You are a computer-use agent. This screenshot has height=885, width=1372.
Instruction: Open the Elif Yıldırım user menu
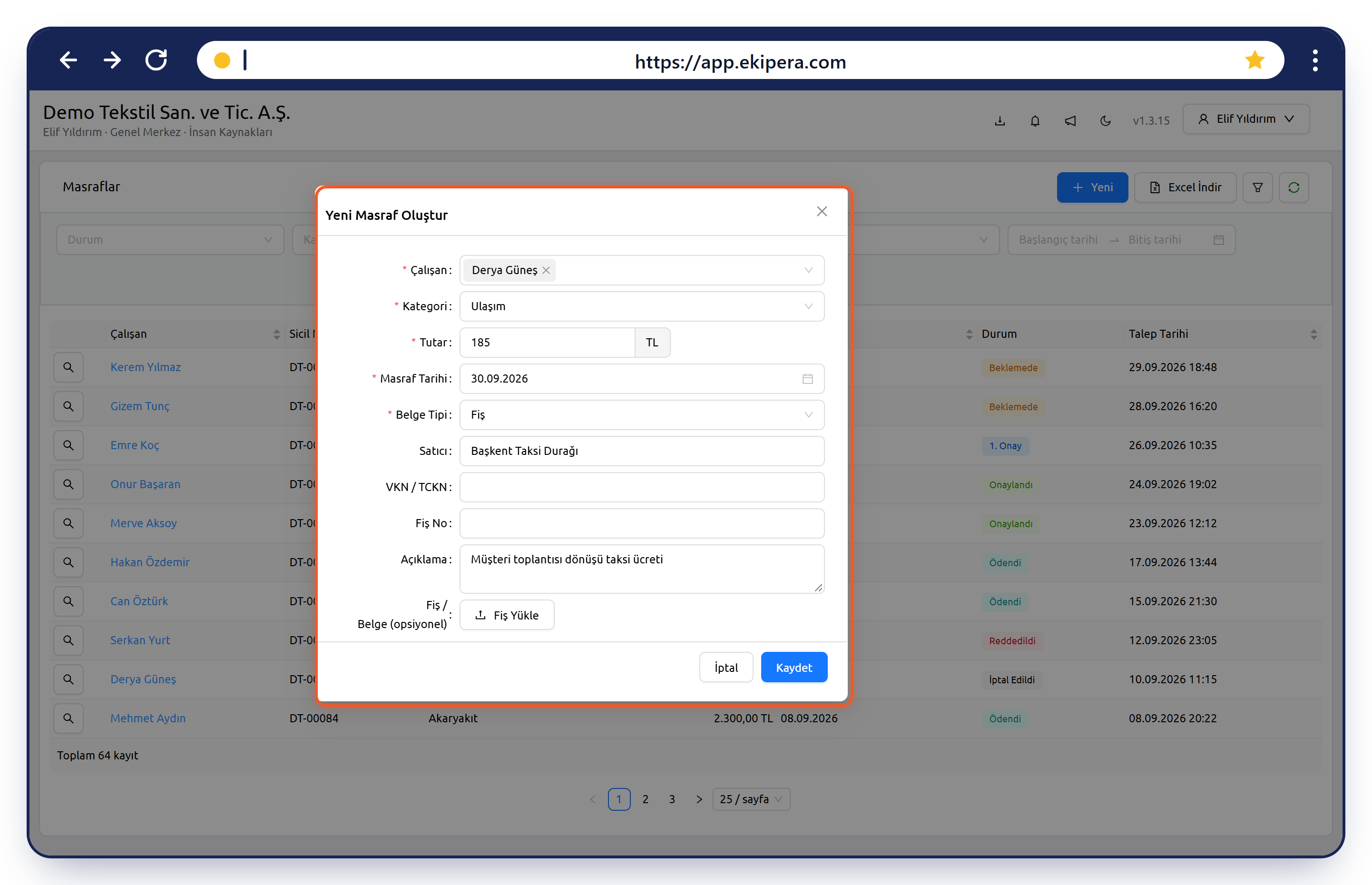[x=1245, y=119]
